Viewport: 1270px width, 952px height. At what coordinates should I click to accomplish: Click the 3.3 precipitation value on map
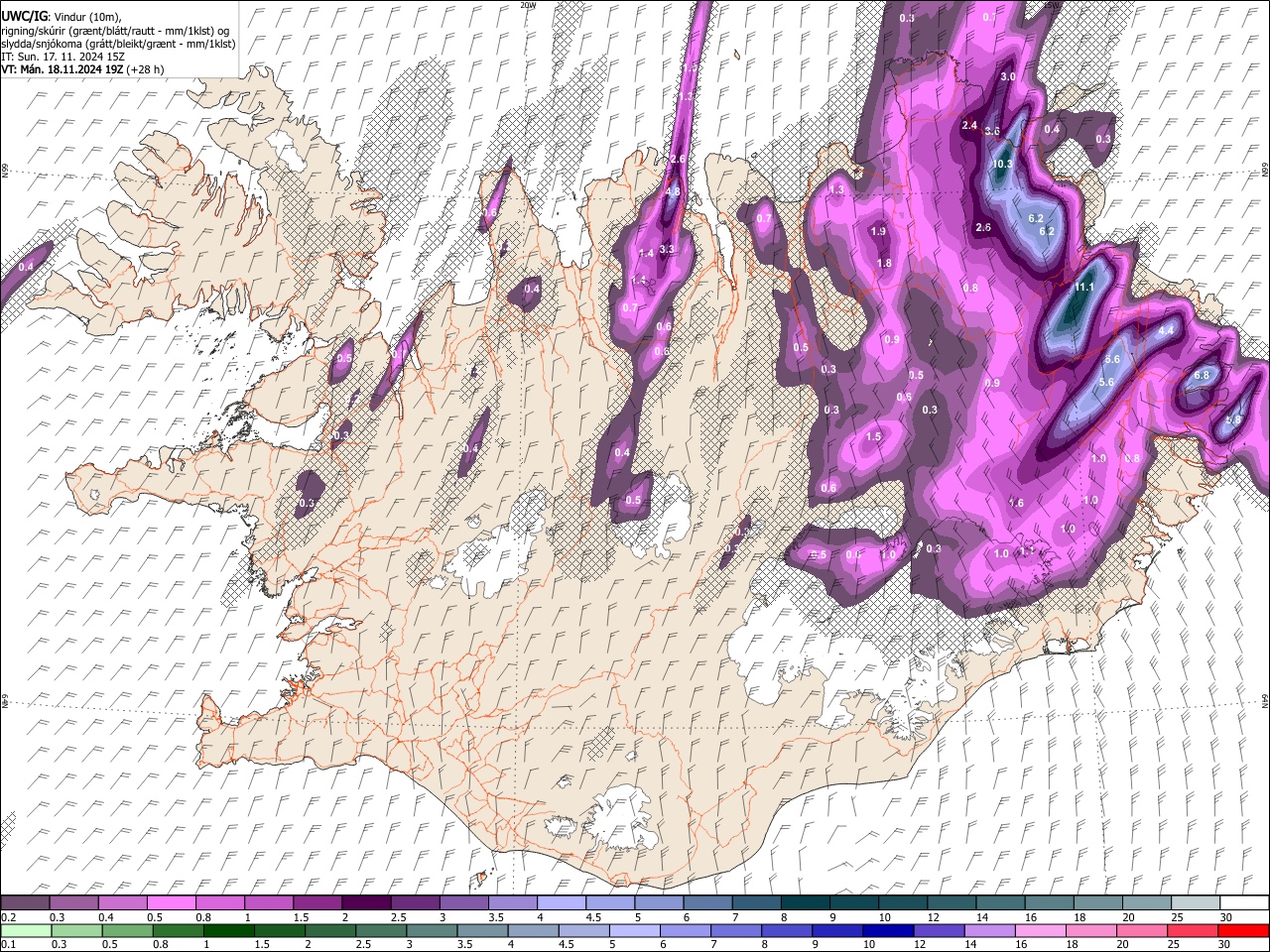(x=667, y=249)
